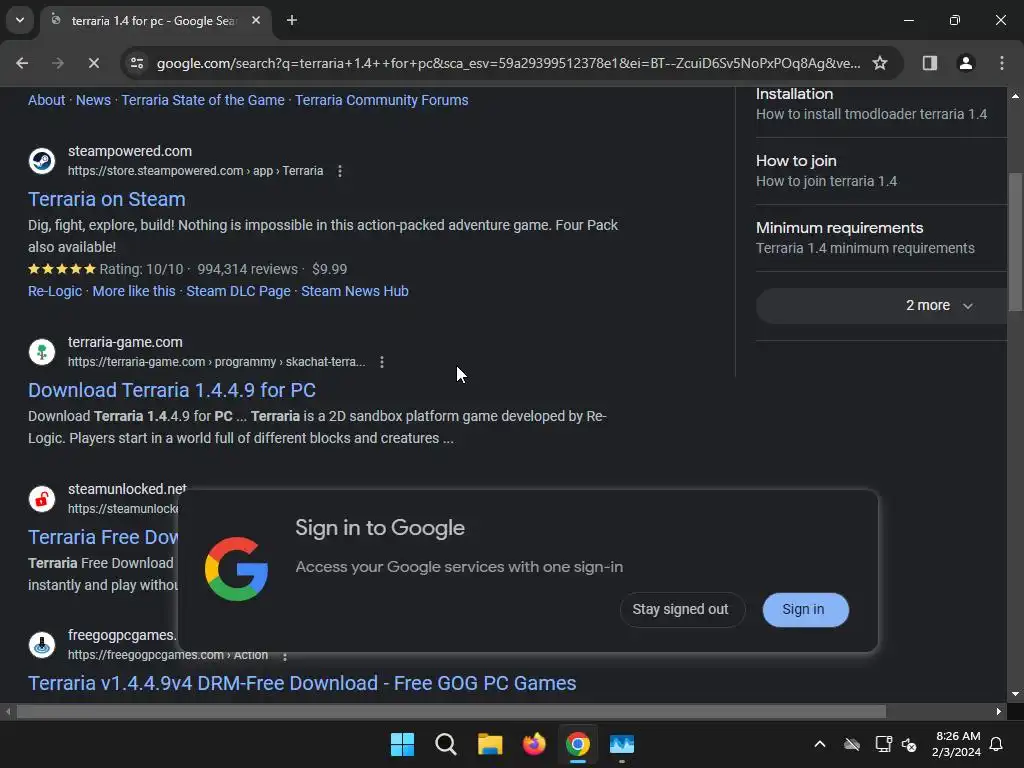
Task: Click the freegogpcgames download favicon
Action: 42,645
